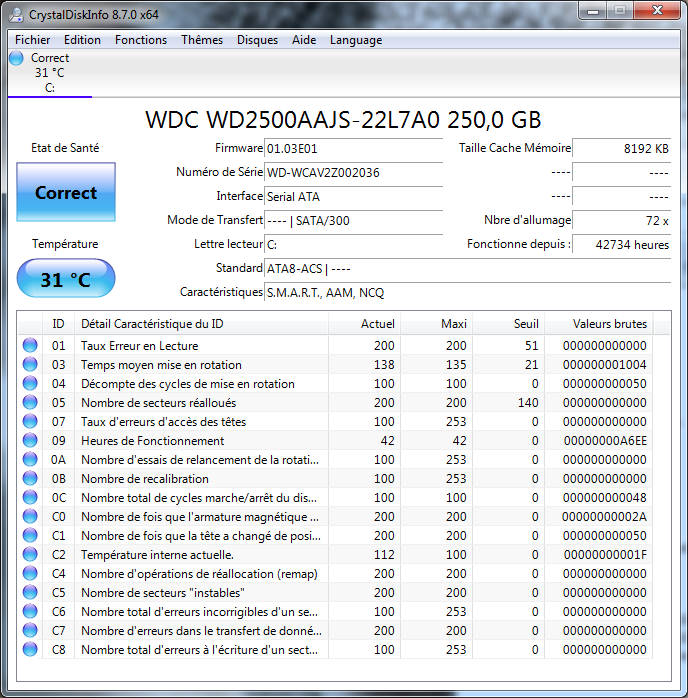The image size is (688, 698).
Task: Click status orb for Nombre de recalibration
Action: point(30,479)
